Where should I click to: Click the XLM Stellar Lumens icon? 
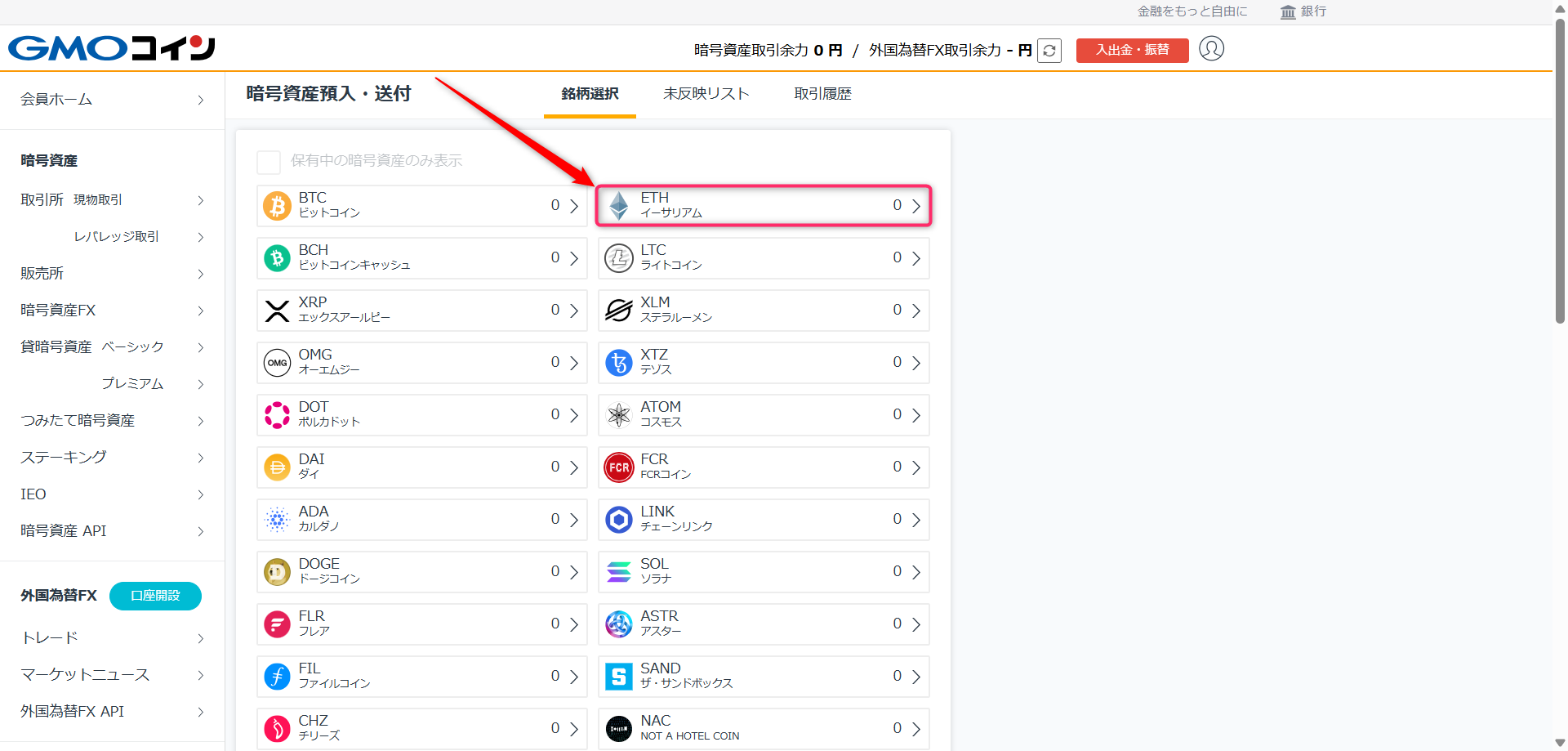click(x=619, y=311)
